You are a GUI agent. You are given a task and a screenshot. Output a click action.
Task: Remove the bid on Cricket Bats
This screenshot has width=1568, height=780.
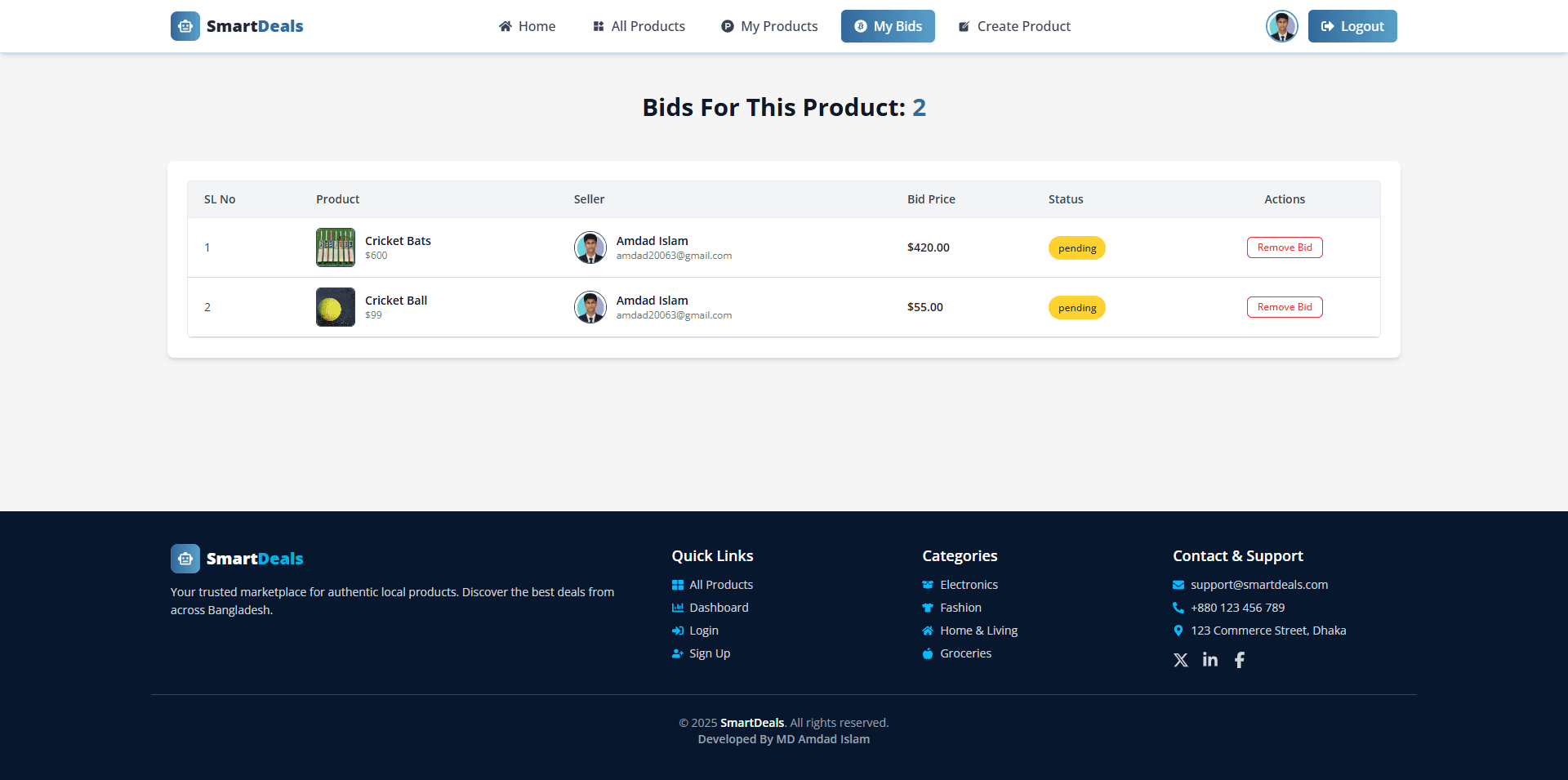click(1285, 247)
